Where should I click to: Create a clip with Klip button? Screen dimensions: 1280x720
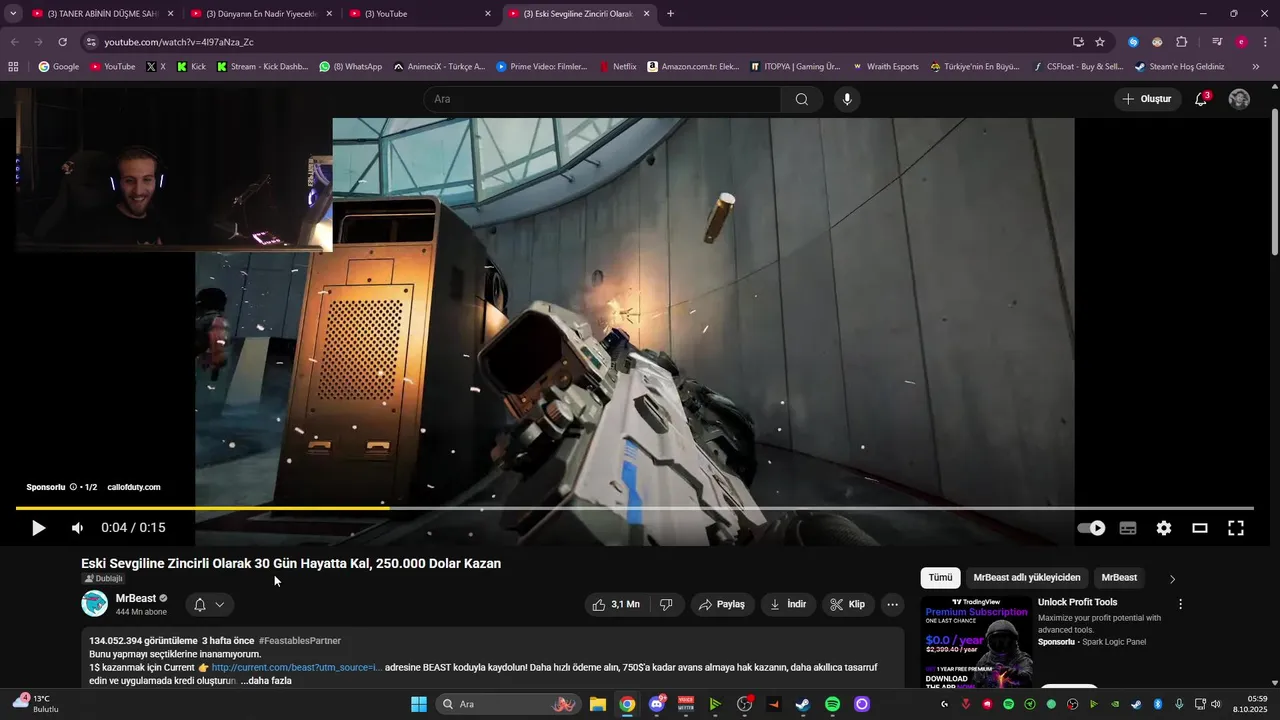pyautogui.click(x=848, y=604)
